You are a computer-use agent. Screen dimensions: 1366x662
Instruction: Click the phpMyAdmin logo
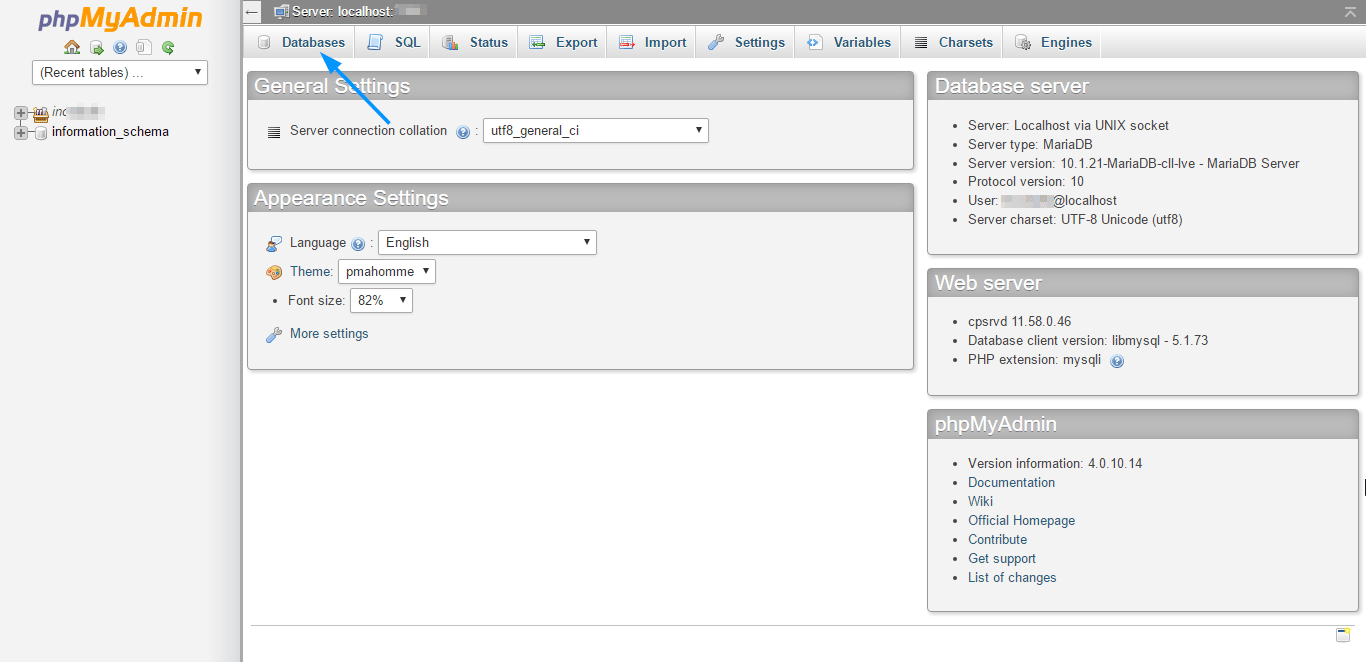click(x=119, y=17)
